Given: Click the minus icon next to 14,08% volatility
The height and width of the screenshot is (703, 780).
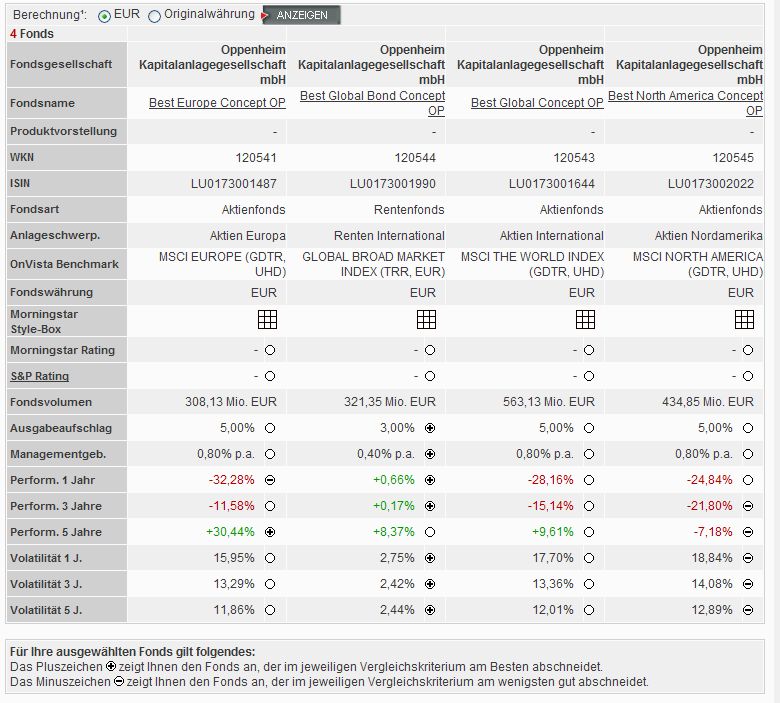Looking at the screenshot, I should [748, 584].
